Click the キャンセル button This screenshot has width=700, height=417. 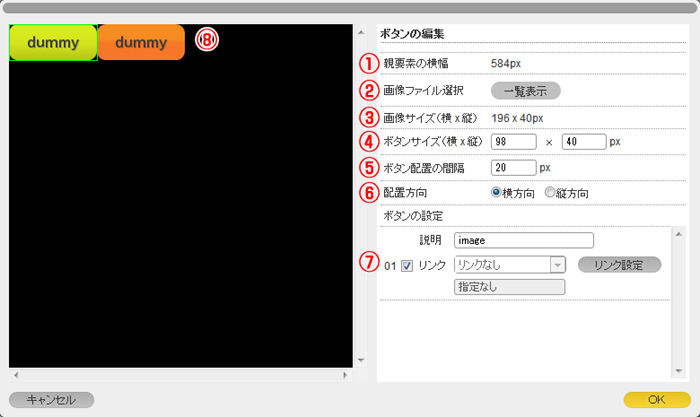coord(51,400)
